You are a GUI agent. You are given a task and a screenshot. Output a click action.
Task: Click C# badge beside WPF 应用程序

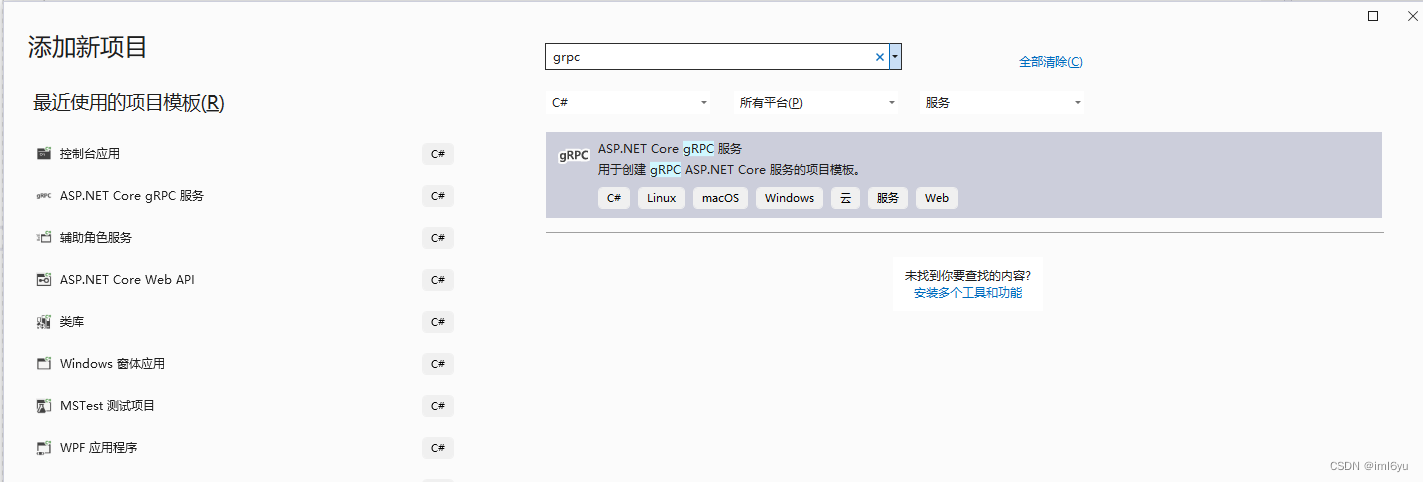click(438, 448)
